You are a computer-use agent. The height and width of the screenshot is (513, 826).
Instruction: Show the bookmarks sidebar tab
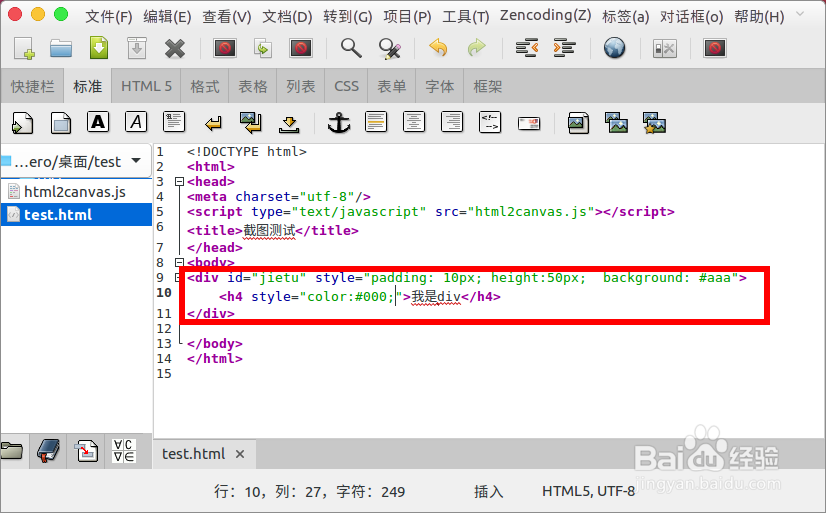[x=48, y=451]
